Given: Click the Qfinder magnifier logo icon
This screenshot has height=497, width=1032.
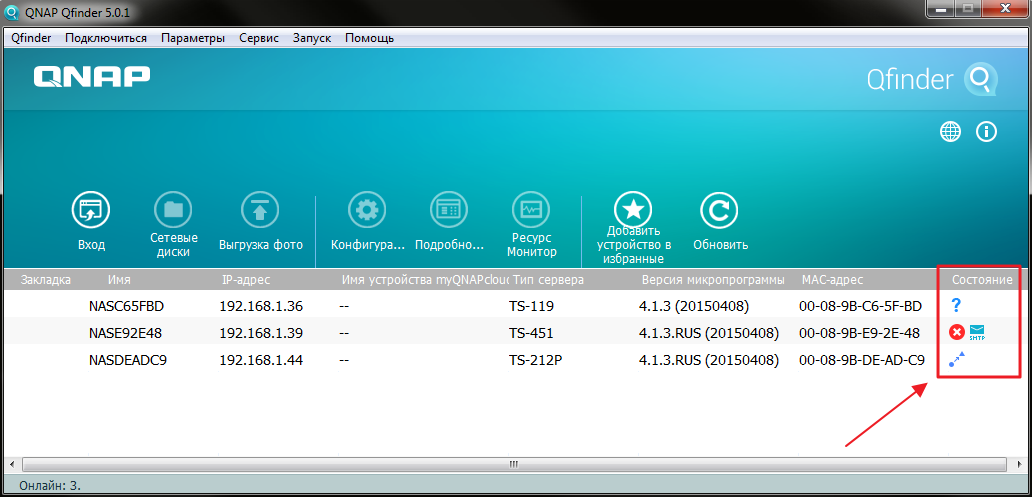Looking at the screenshot, I should click(979, 80).
